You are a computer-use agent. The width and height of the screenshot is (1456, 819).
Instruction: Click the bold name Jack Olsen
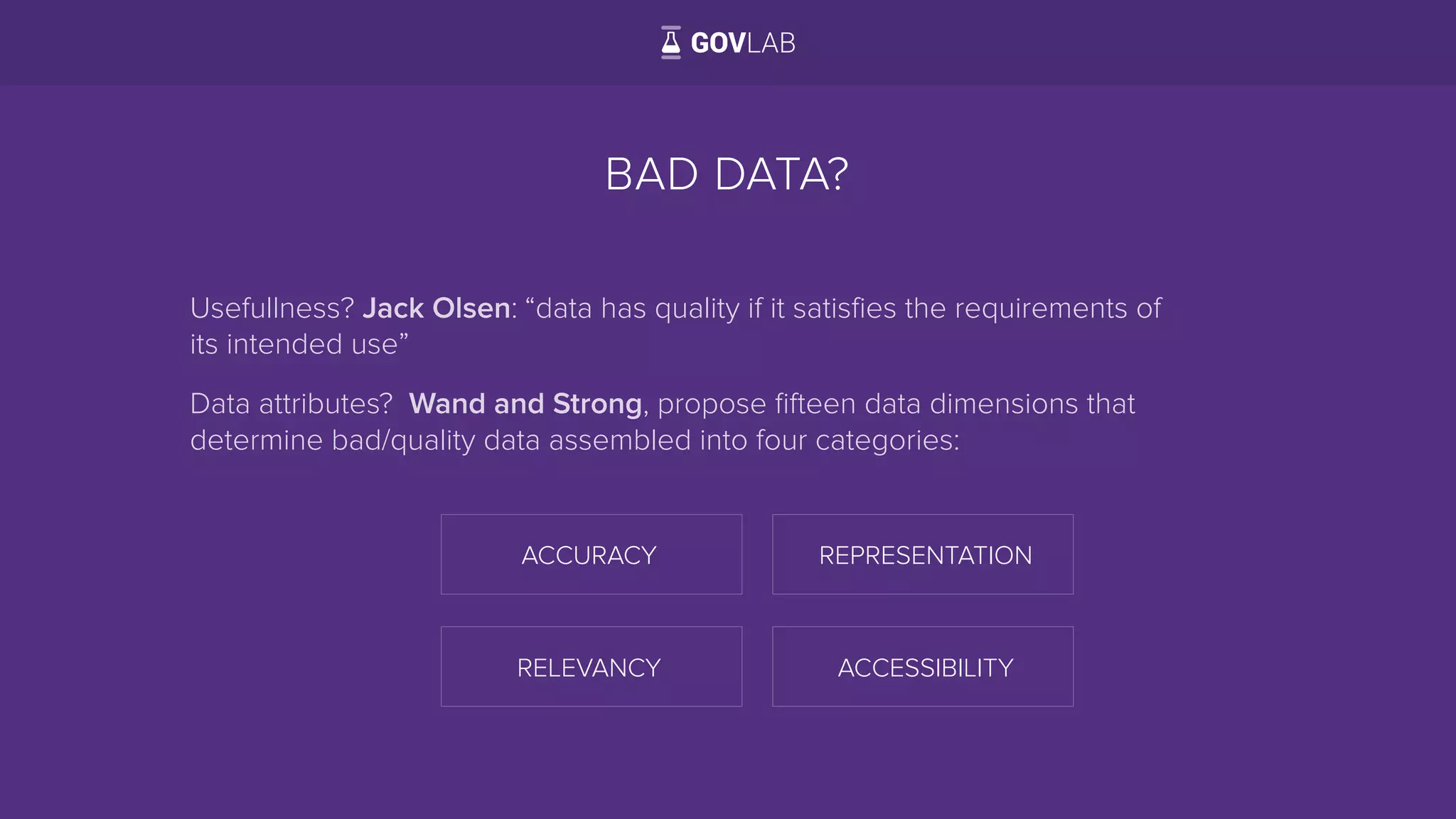pos(437,309)
